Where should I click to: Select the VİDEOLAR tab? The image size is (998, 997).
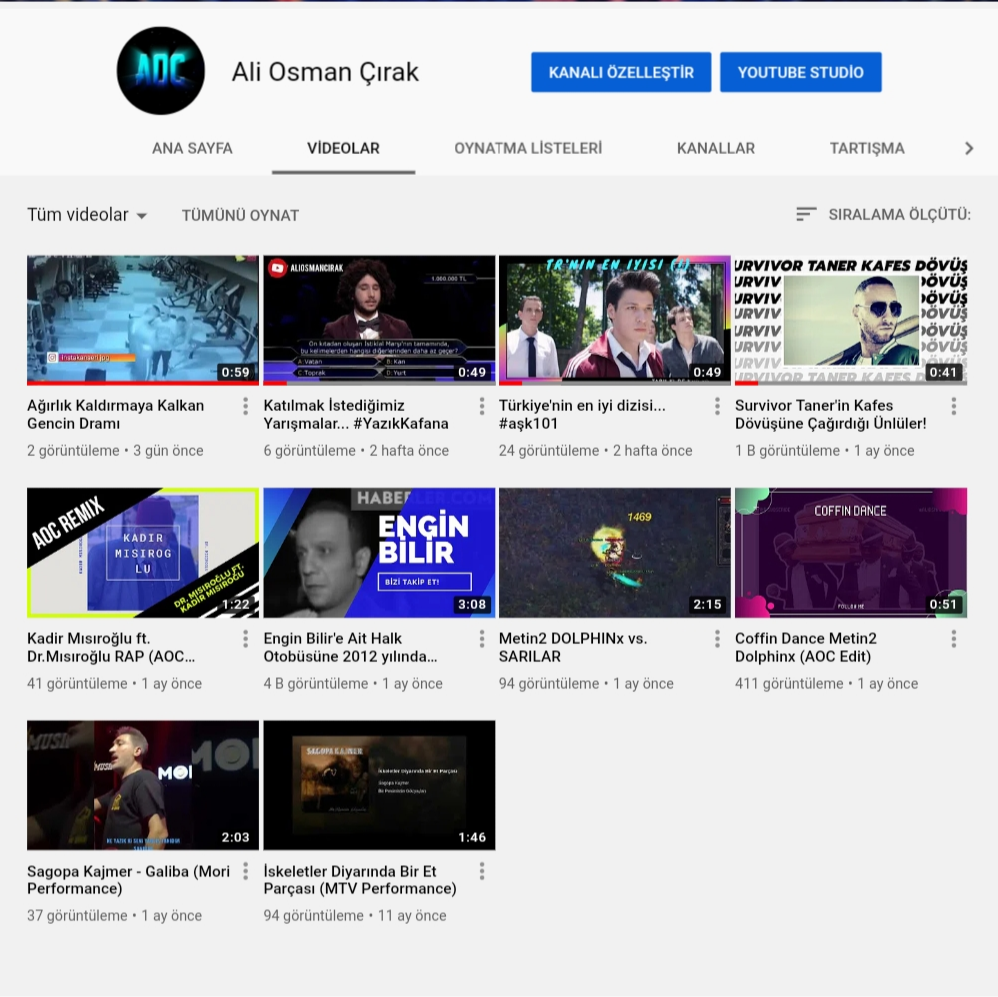click(x=344, y=148)
